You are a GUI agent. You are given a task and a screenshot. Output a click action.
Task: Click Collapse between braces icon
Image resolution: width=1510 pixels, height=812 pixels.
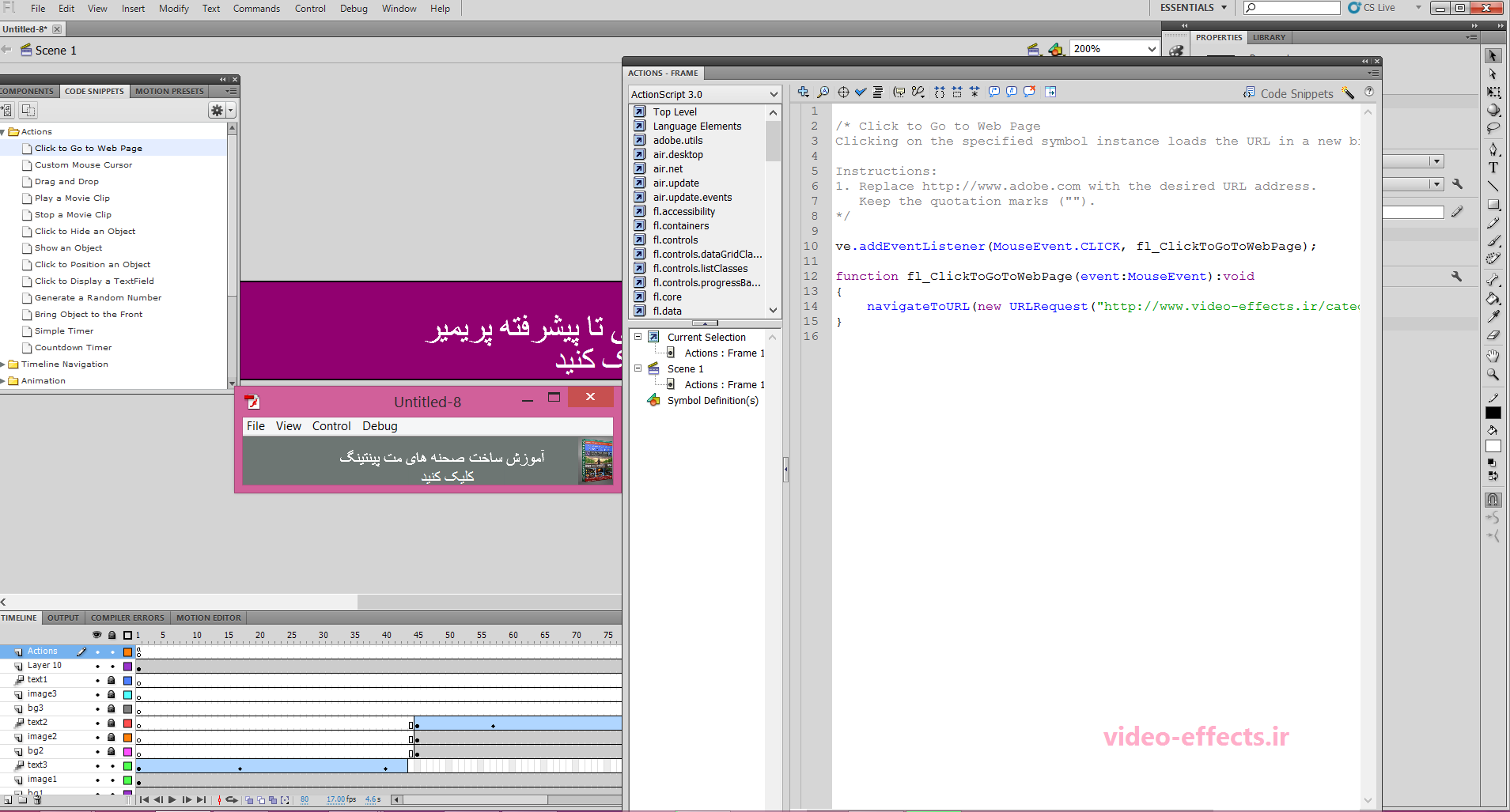(940, 92)
